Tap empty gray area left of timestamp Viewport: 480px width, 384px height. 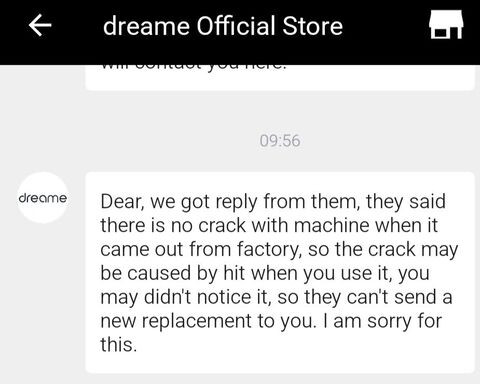tap(133, 141)
